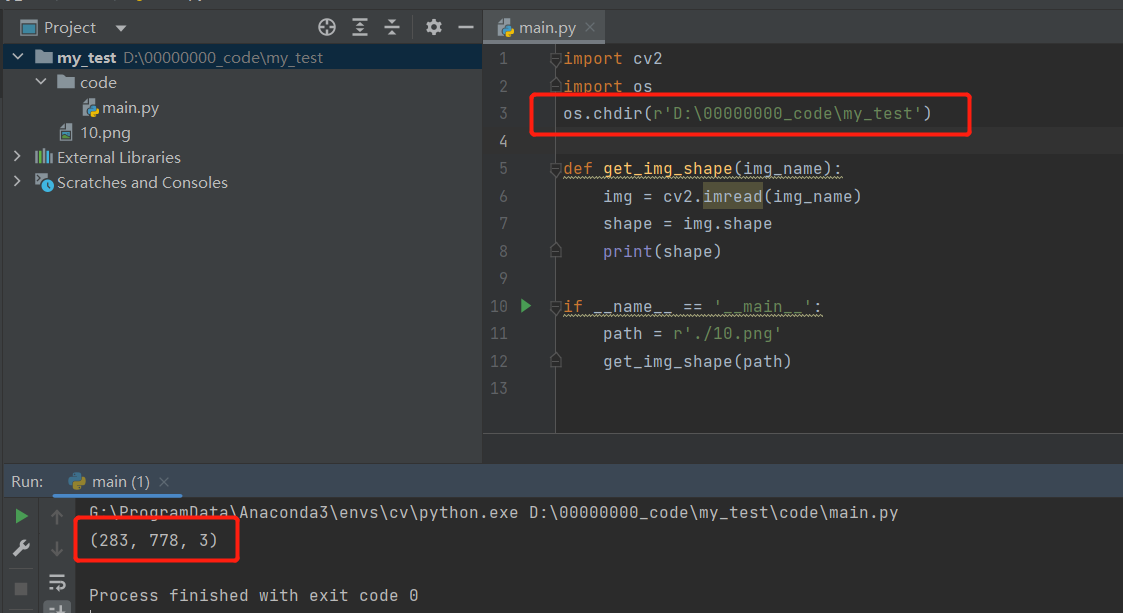Image resolution: width=1123 pixels, height=613 pixels.
Task: Expand External Libraries node
Action: click(17, 157)
